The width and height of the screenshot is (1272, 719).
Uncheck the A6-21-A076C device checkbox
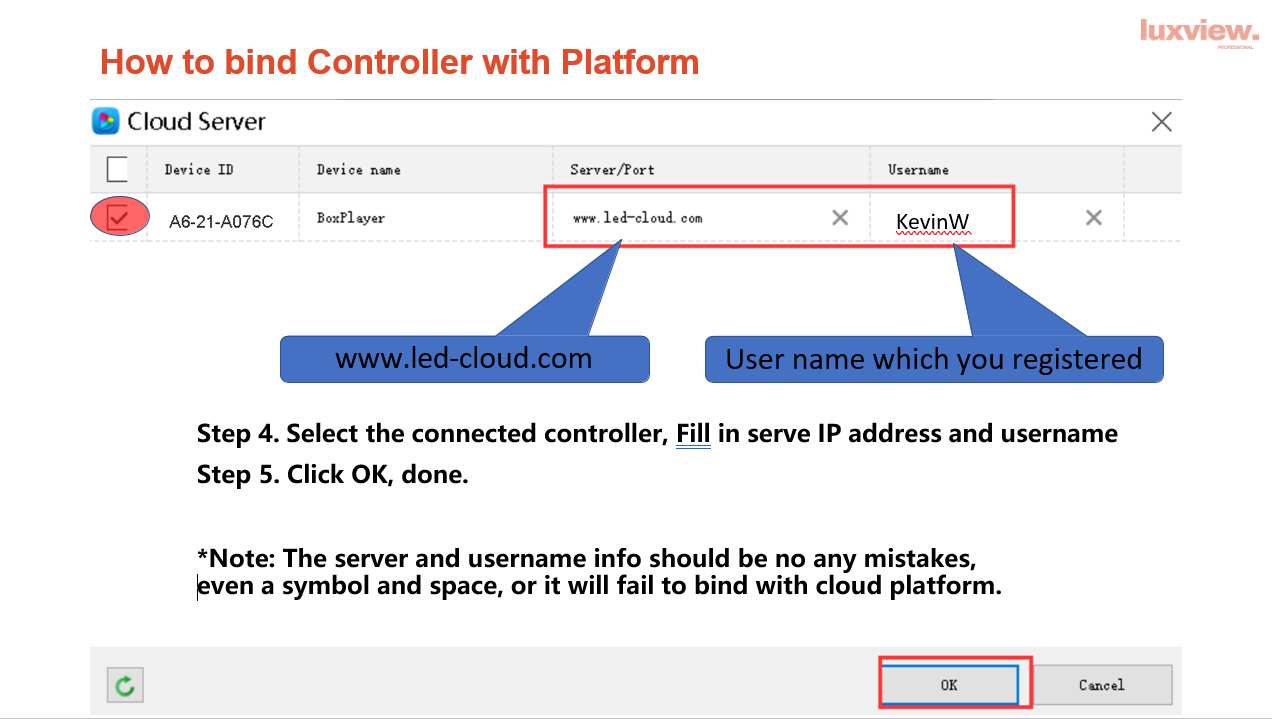click(x=118, y=217)
